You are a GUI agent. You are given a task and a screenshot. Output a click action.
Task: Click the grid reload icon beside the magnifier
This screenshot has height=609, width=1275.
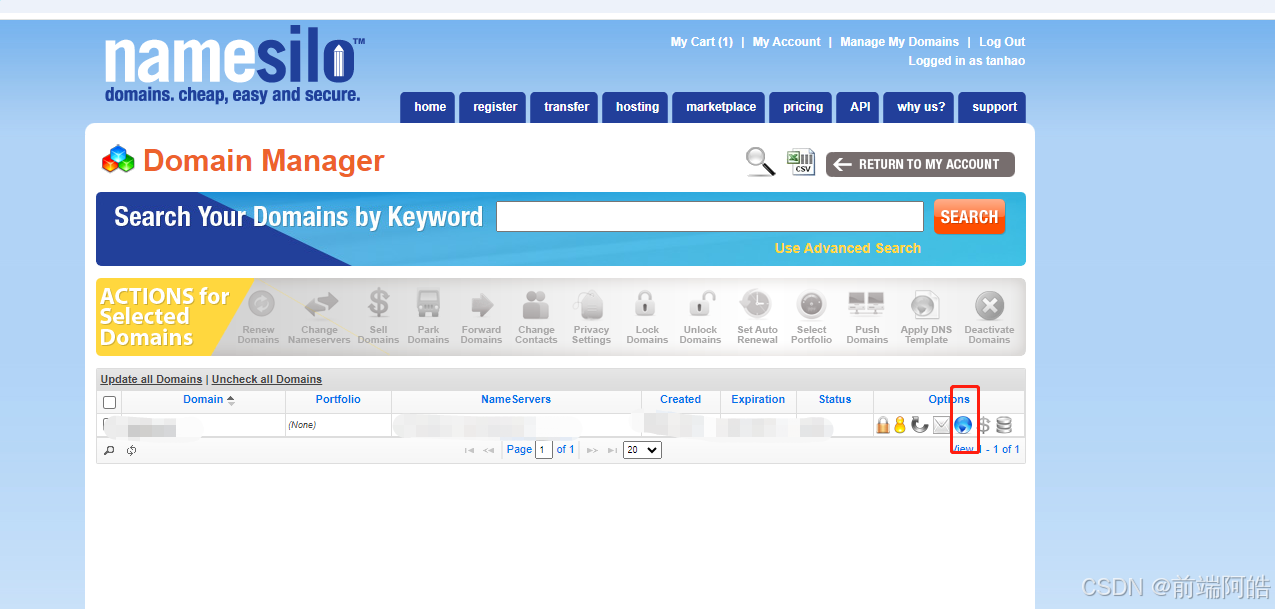(x=131, y=450)
